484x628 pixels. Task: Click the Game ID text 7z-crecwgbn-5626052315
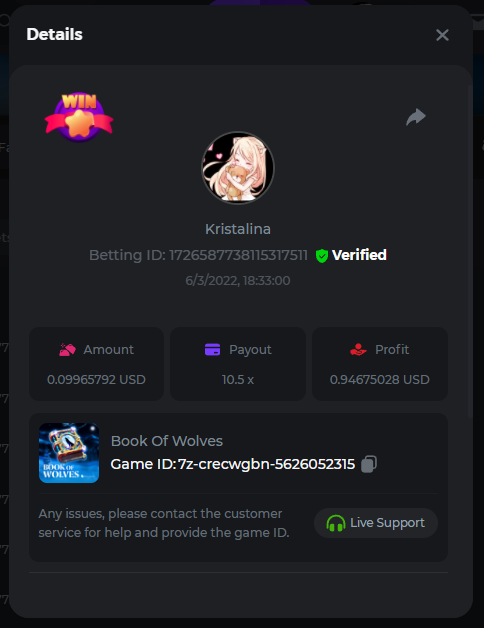pos(266,464)
